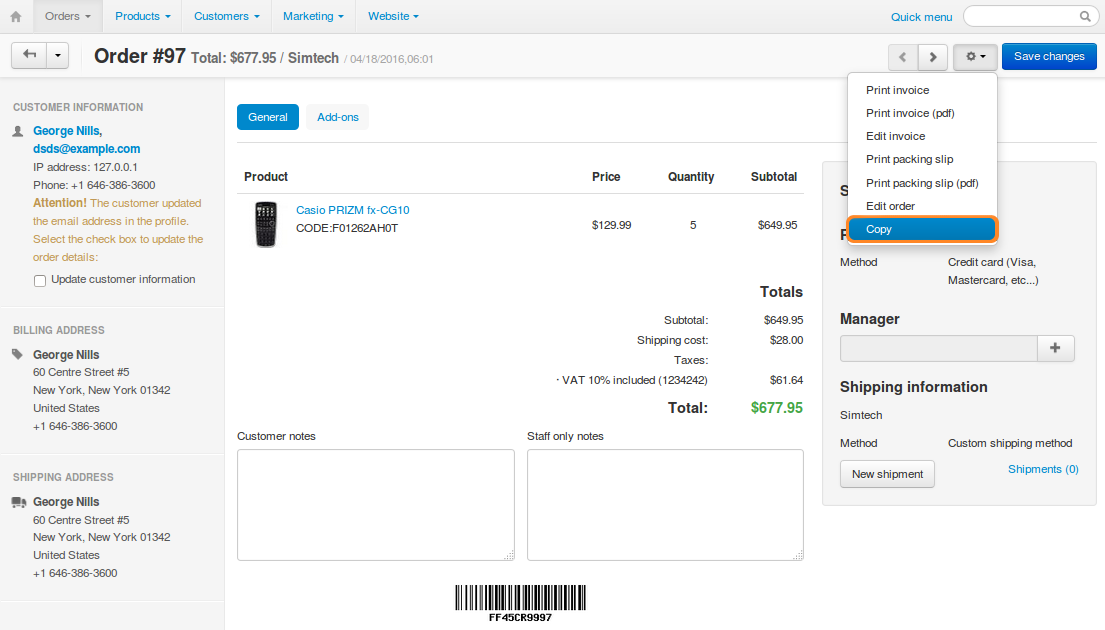
Task: Go to next order arrow
Action: click(x=932, y=56)
